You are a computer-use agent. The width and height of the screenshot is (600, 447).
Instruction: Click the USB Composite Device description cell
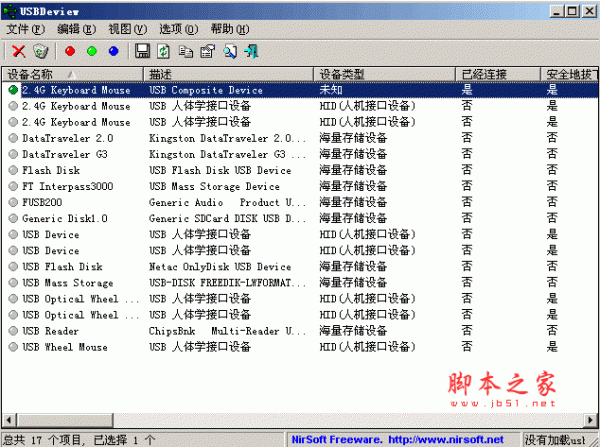click(x=205, y=90)
